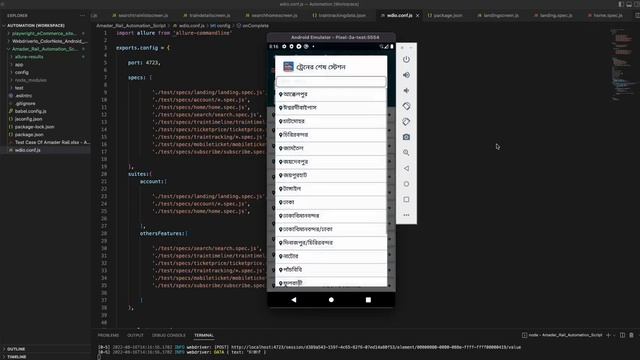
Task: Click split terminal icon
Action: click(622, 335)
